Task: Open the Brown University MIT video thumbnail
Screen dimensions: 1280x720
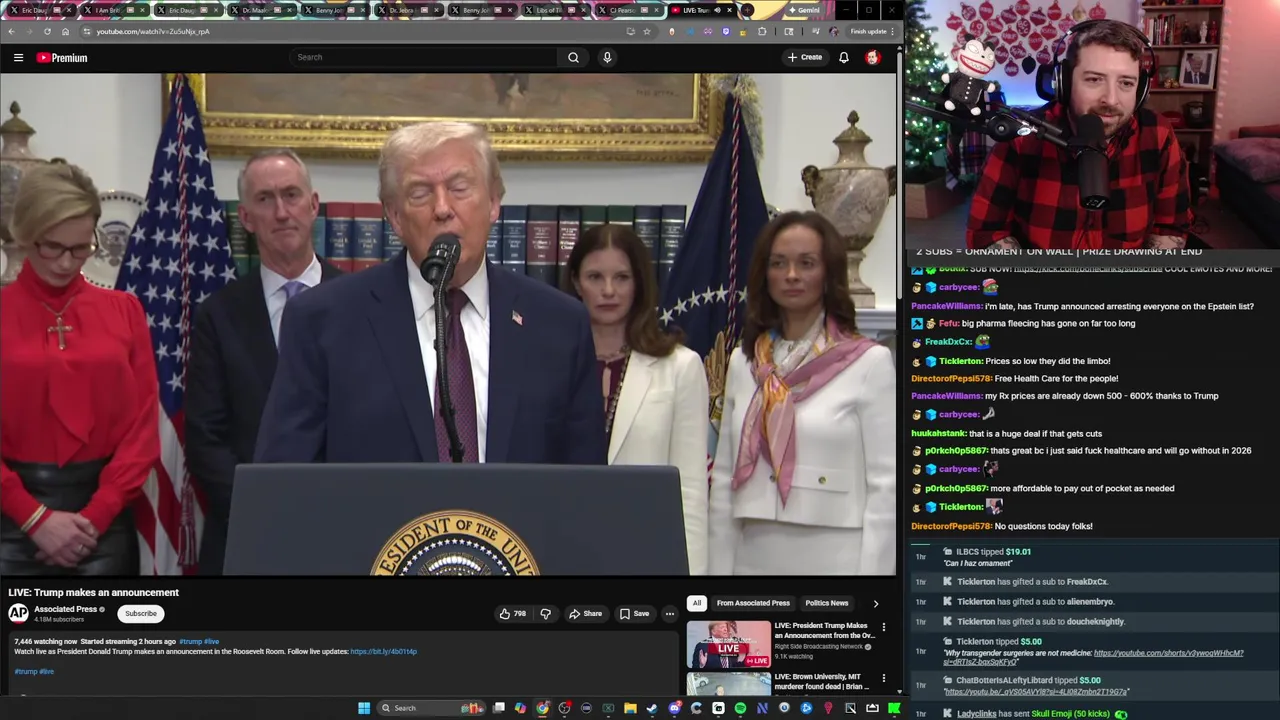Action: 728,684
